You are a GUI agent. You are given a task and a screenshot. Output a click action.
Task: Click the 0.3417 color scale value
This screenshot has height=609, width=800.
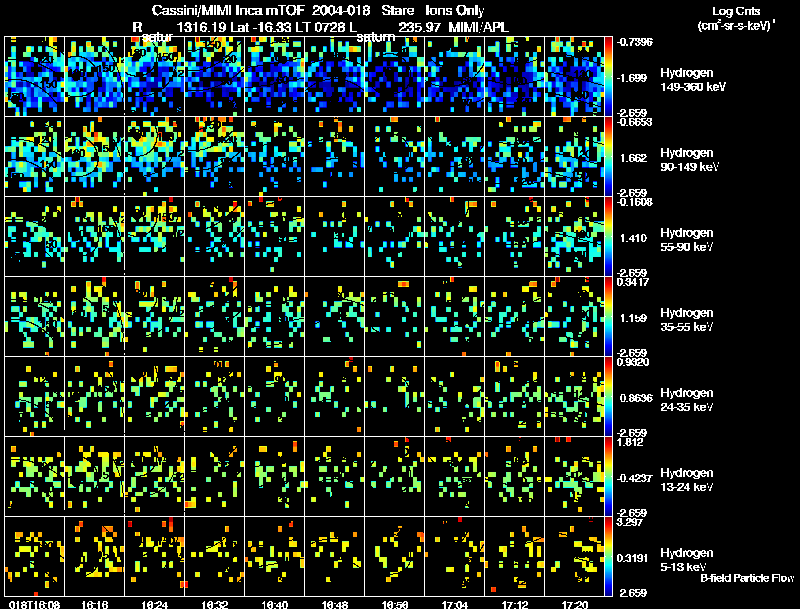click(x=633, y=282)
